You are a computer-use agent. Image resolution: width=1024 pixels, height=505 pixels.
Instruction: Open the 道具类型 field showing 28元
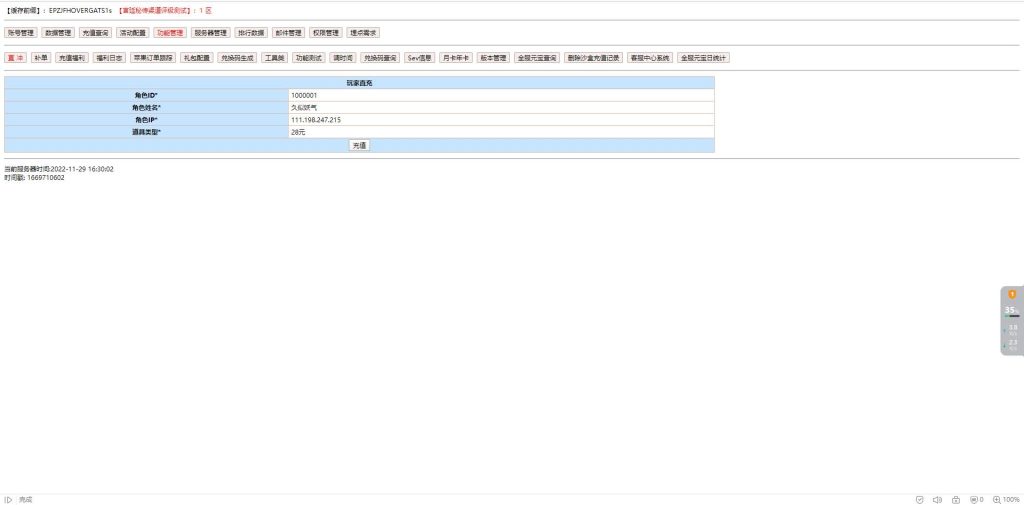pyautogui.click(x=500, y=132)
